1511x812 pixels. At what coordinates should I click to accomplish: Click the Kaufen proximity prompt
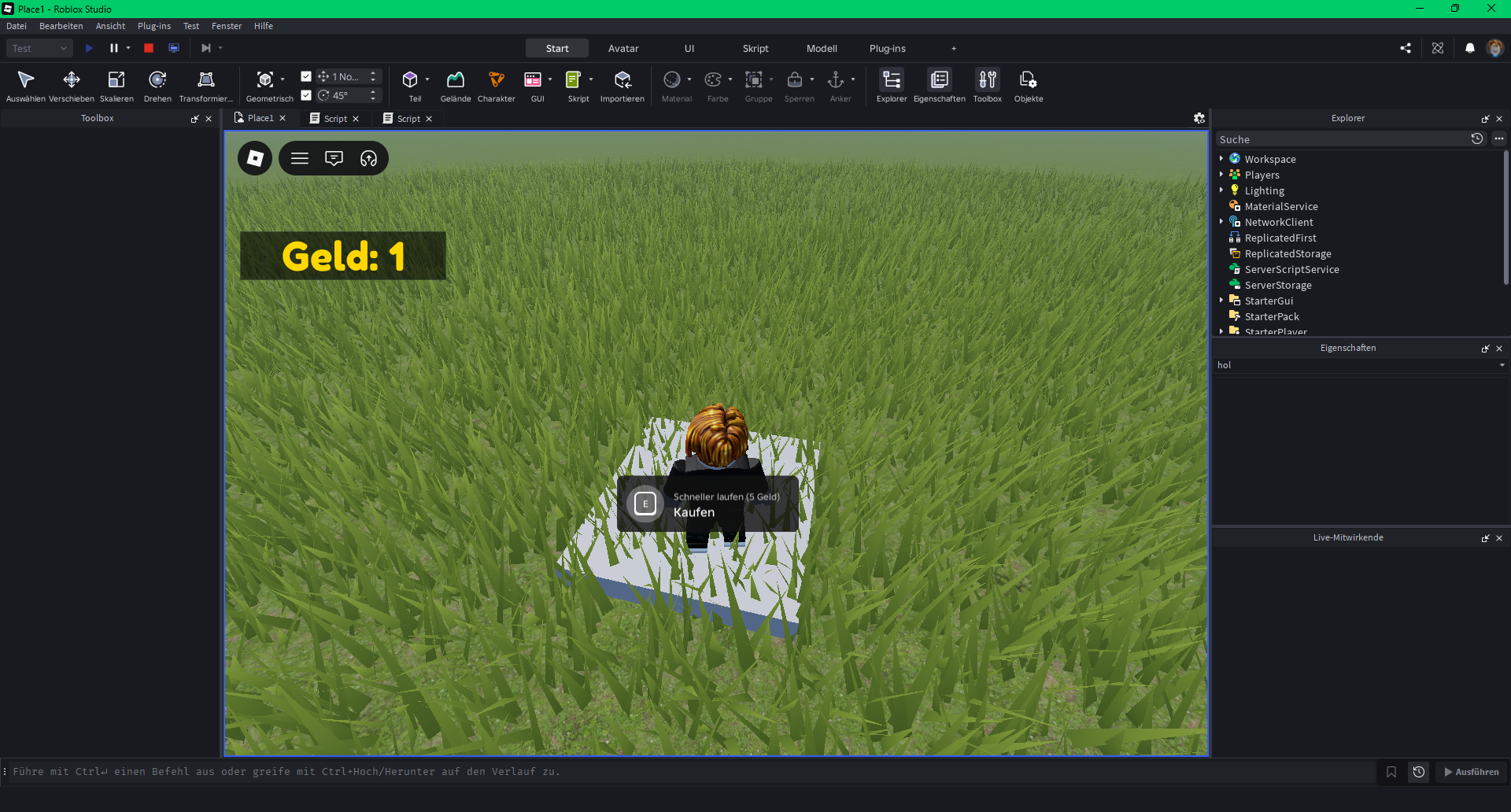pos(707,504)
